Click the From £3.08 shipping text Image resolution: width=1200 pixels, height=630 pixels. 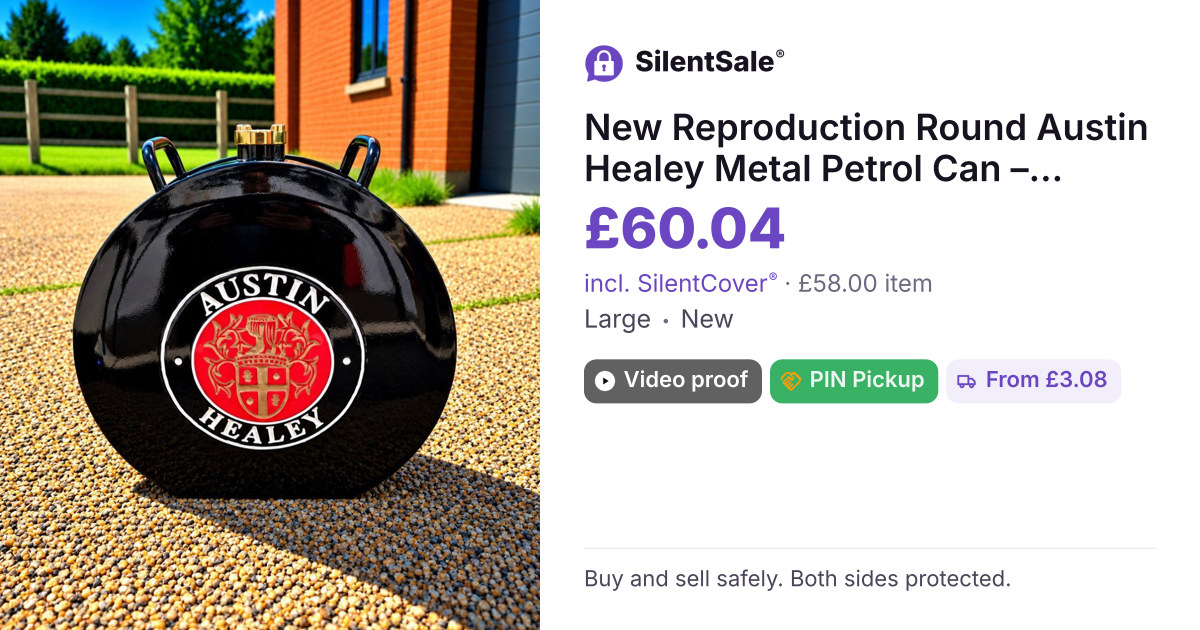point(1047,381)
